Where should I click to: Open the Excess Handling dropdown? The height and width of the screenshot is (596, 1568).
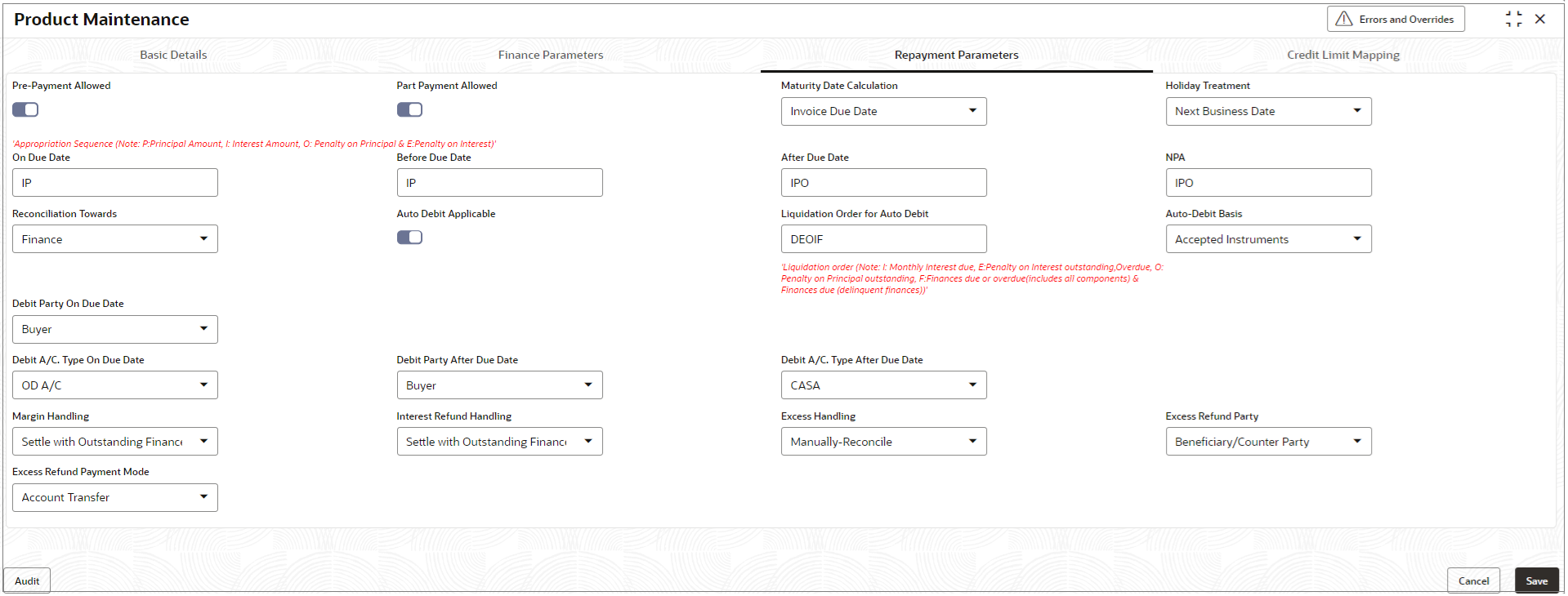tap(883, 442)
